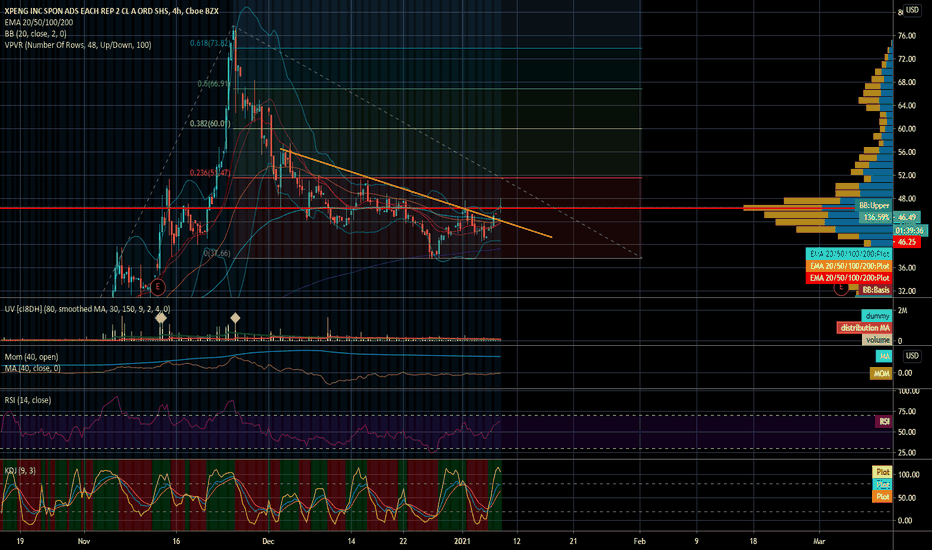
Task: Click the USD currency button at top right
Action: point(912,10)
